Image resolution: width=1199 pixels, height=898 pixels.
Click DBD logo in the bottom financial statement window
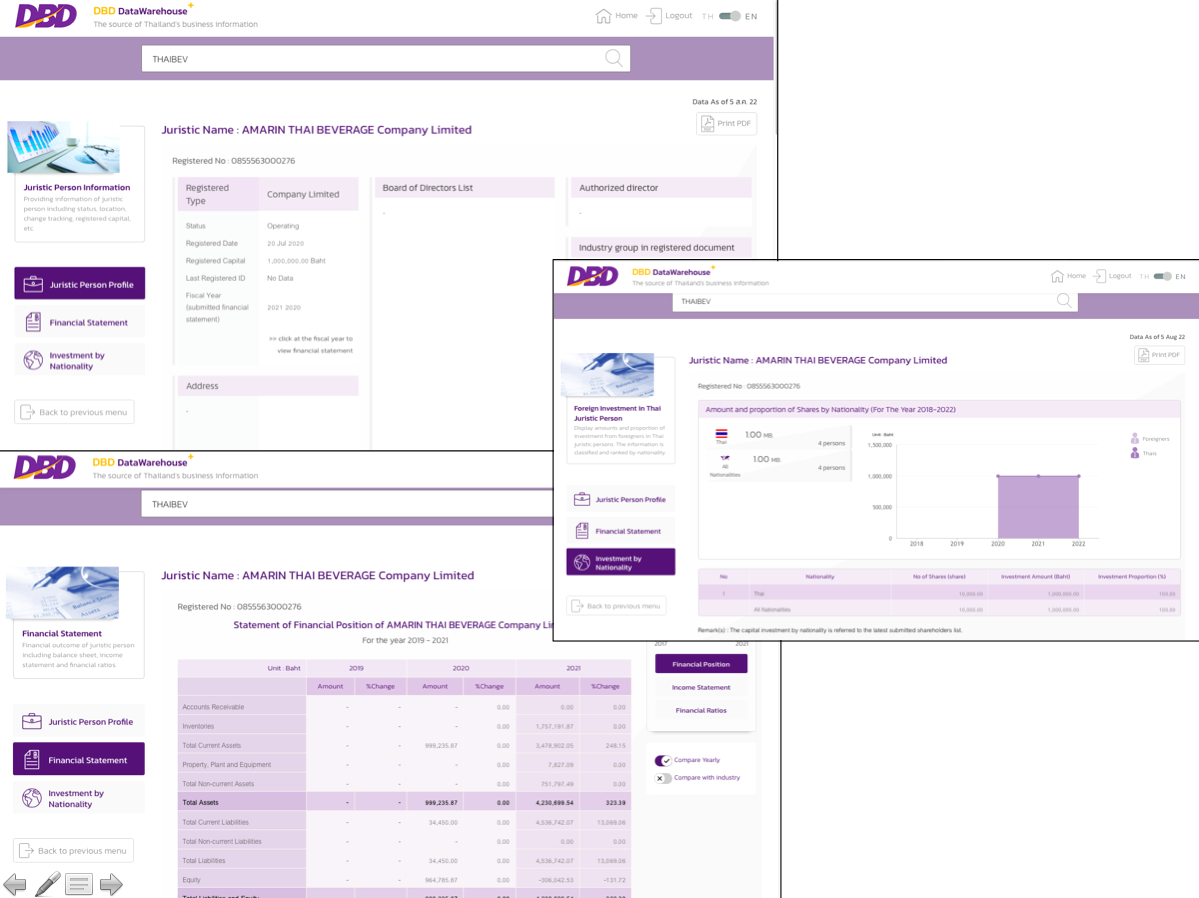tap(45, 467)
